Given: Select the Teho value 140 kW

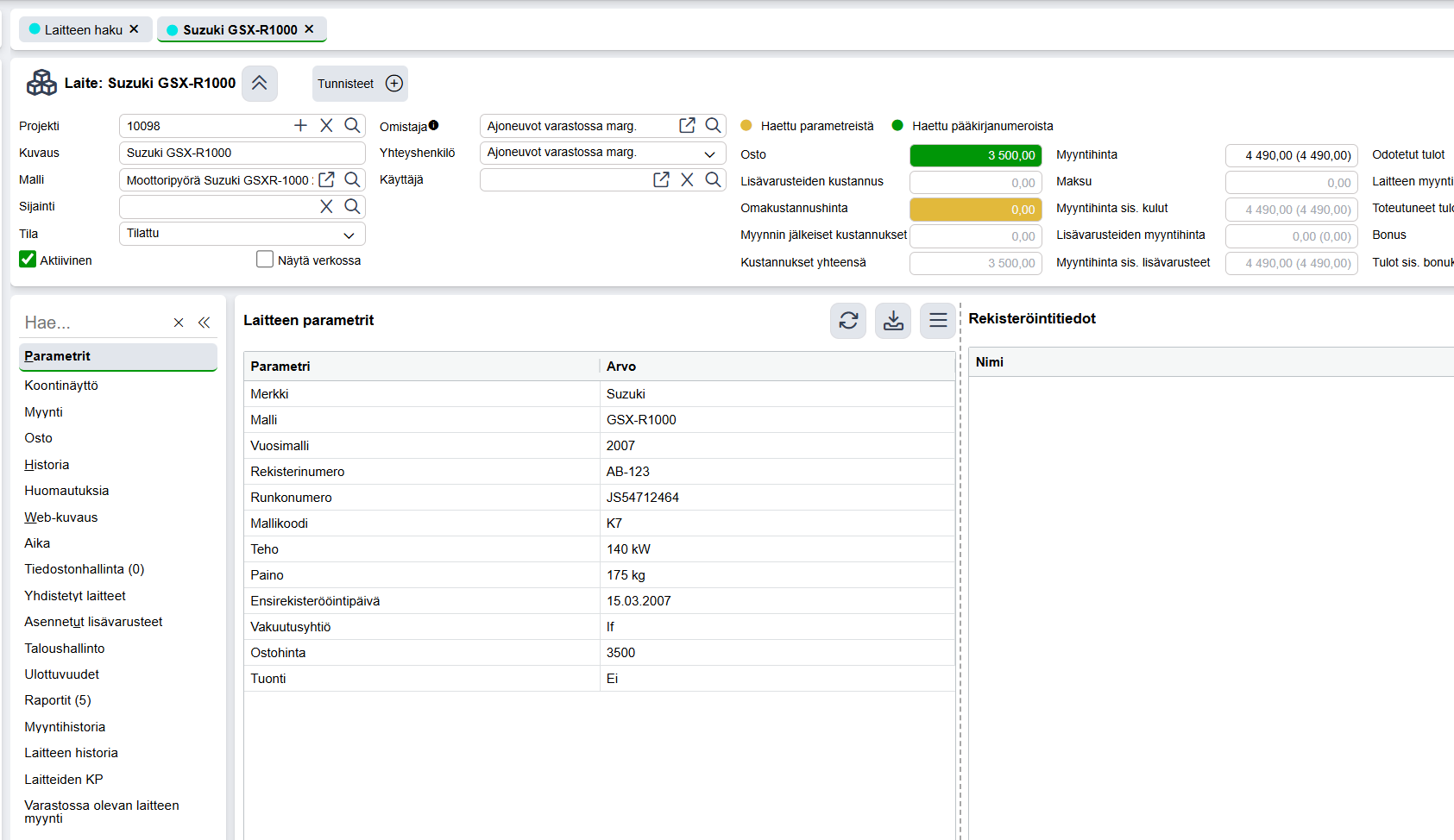Looking at the screenshot, I should tap(628, 549).
